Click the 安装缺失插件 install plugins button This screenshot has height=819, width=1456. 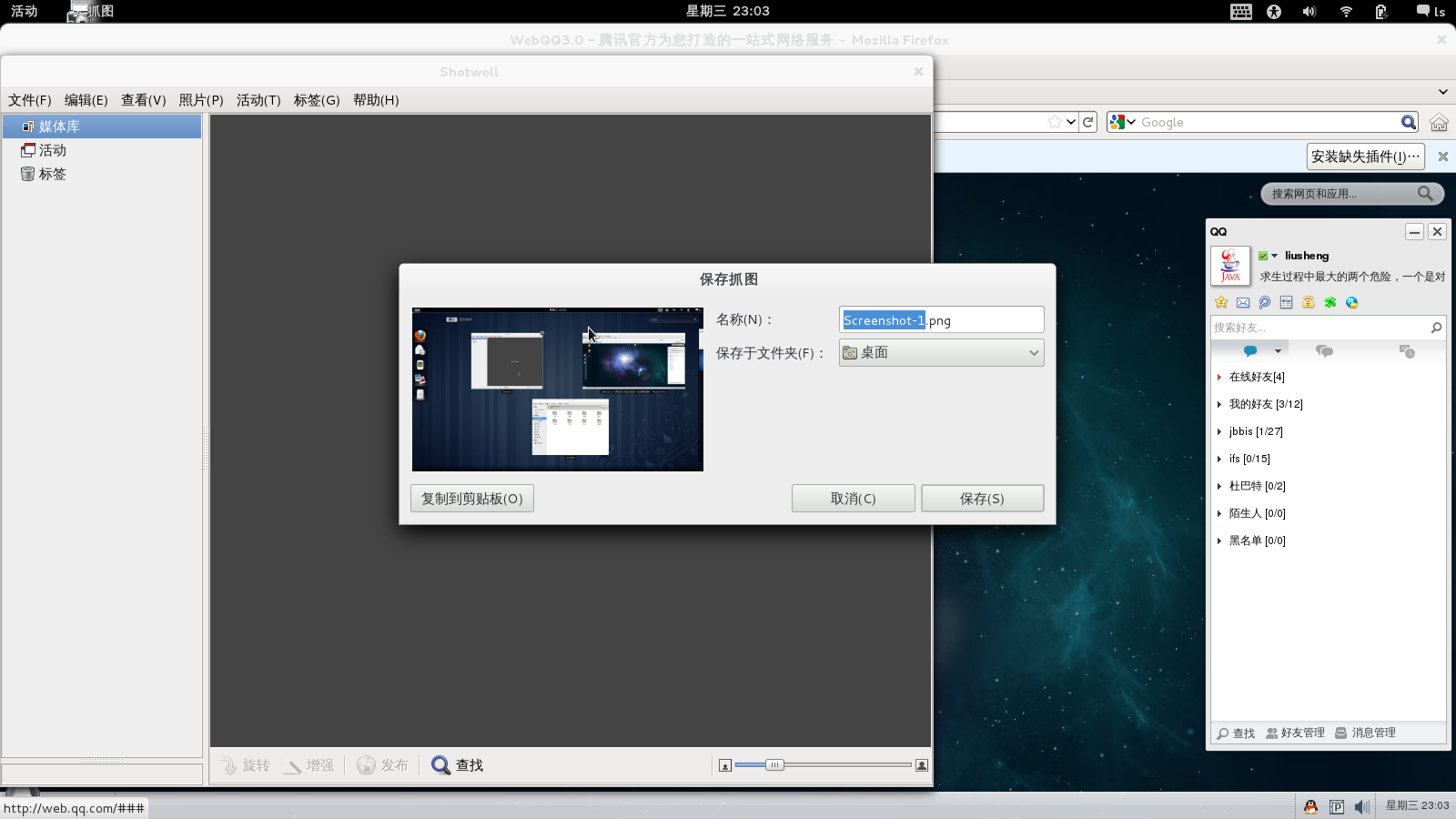point(1366,157)
